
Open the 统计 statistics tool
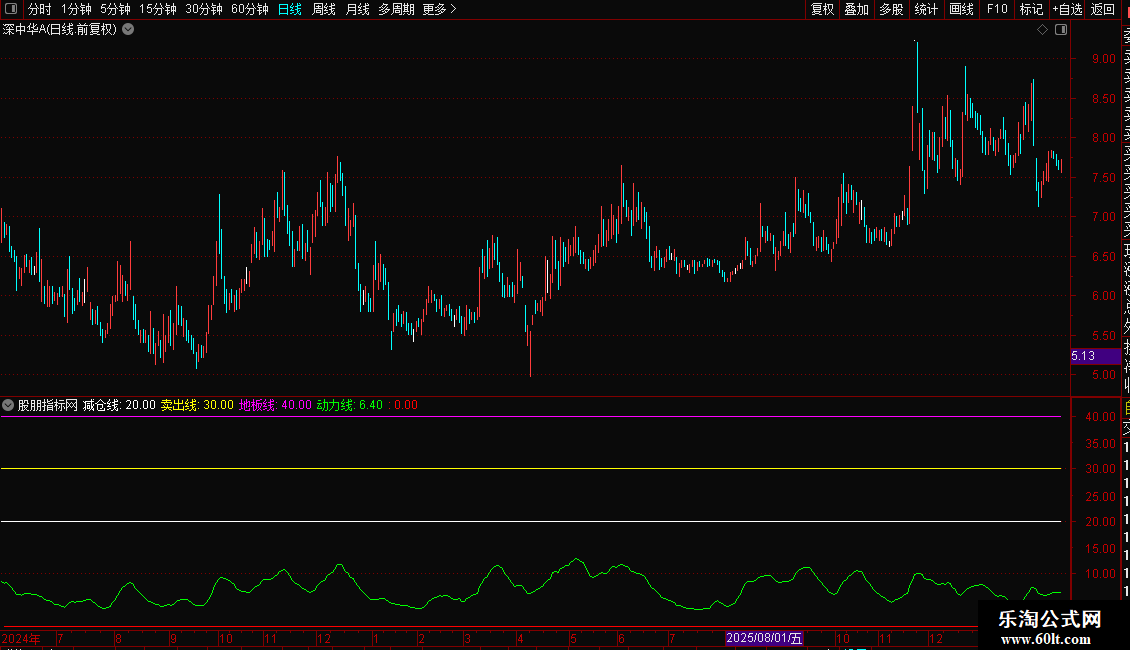point(926,9)
